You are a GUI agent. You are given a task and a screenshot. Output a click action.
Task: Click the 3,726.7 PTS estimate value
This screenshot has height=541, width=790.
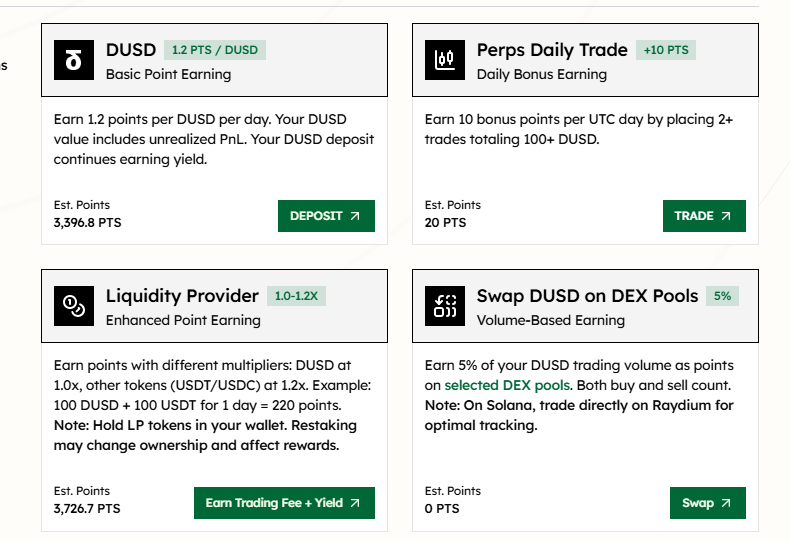(87, 509)
